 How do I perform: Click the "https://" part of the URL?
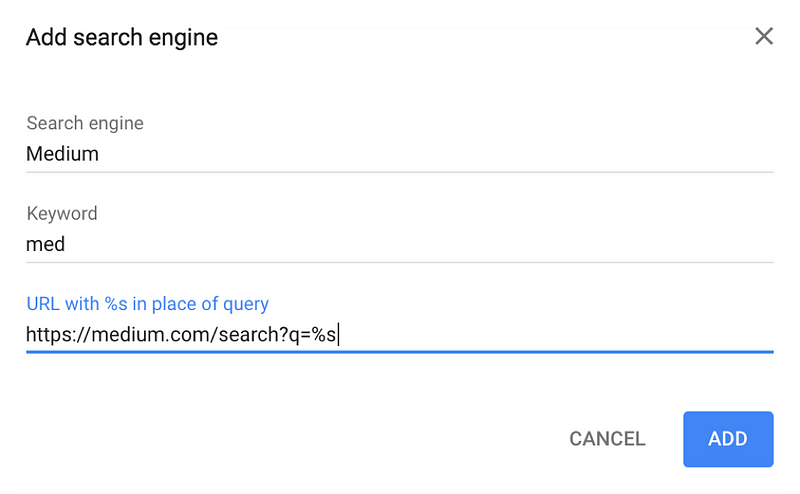pos(58,335)
